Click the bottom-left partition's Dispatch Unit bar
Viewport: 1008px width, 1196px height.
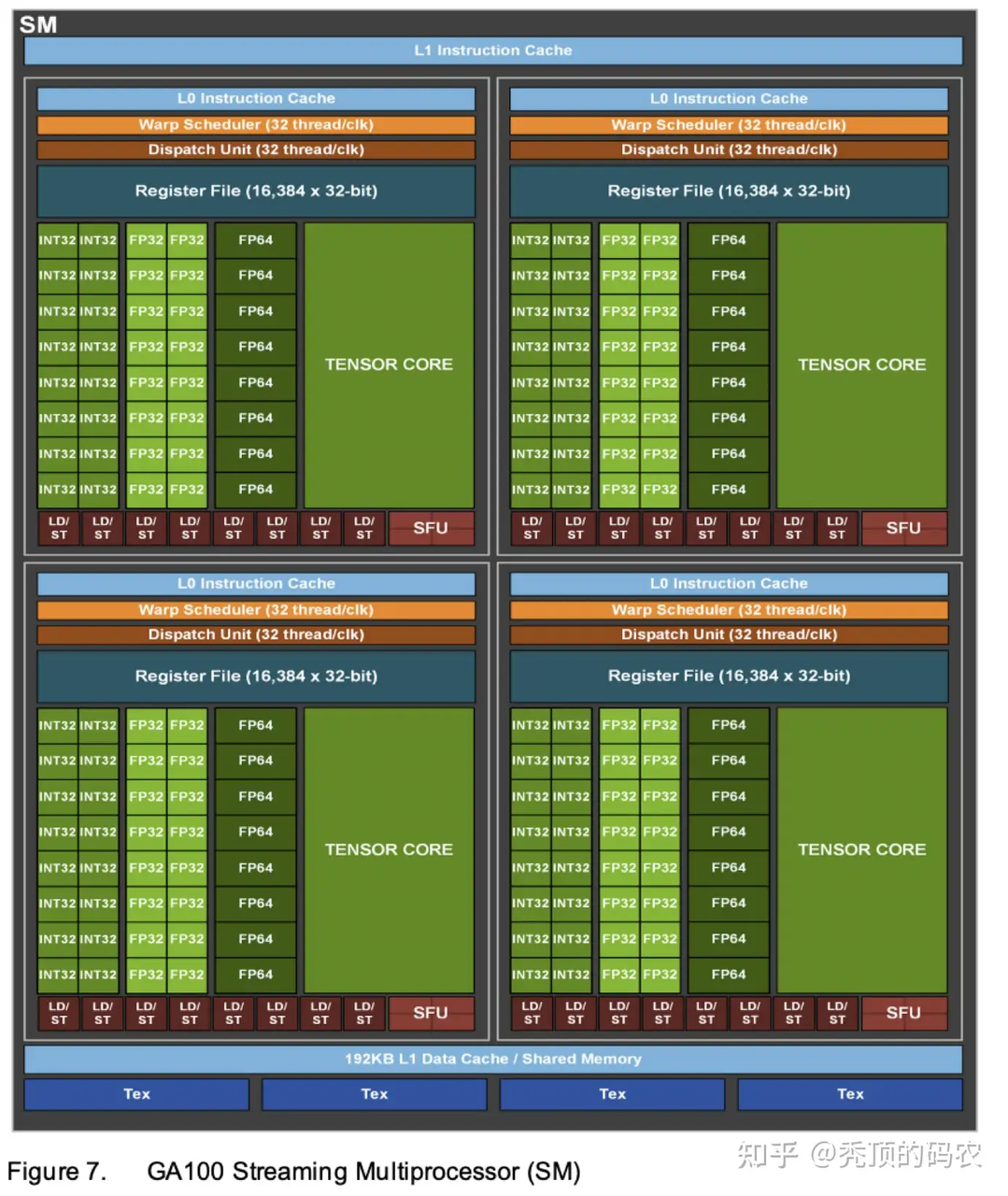256,634
